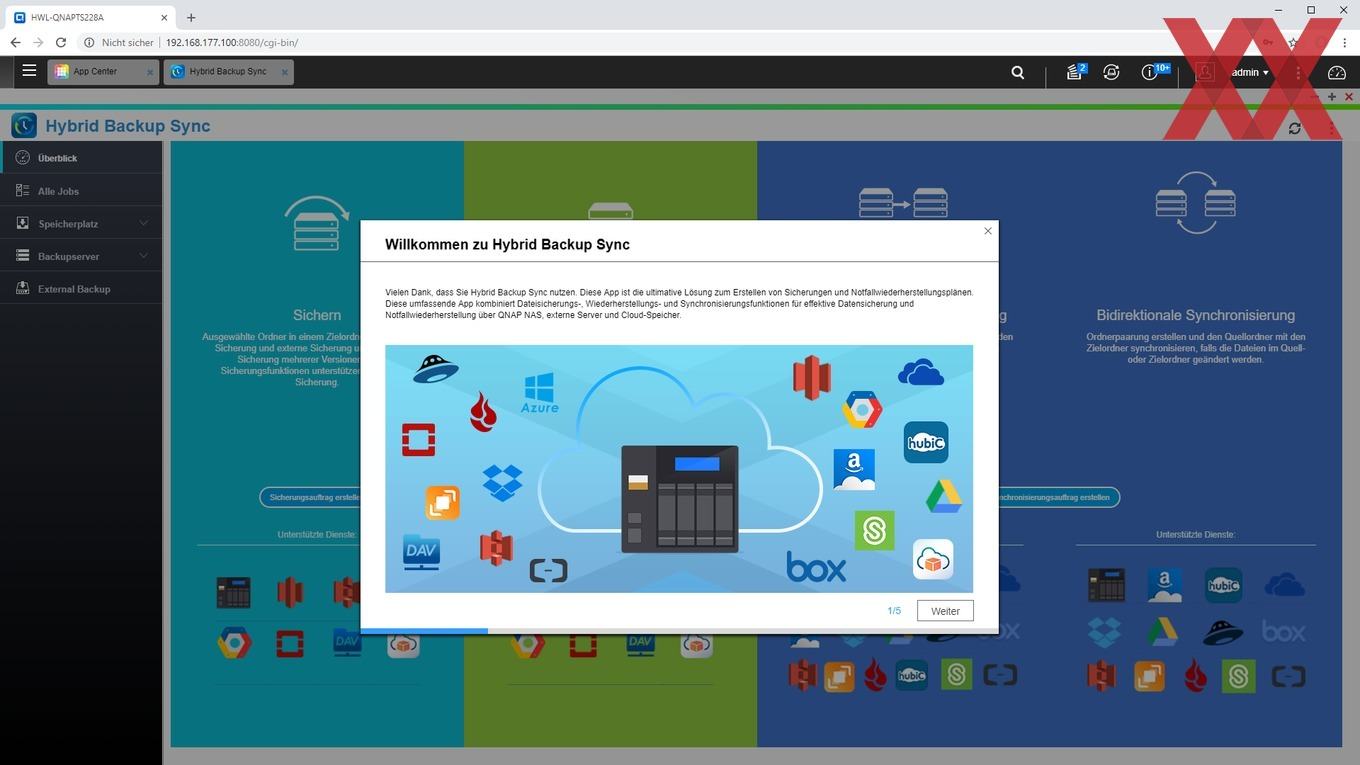Close the App Center QTS tab
This screenshot has height=765, width=1360.
(x=150, y=72)
